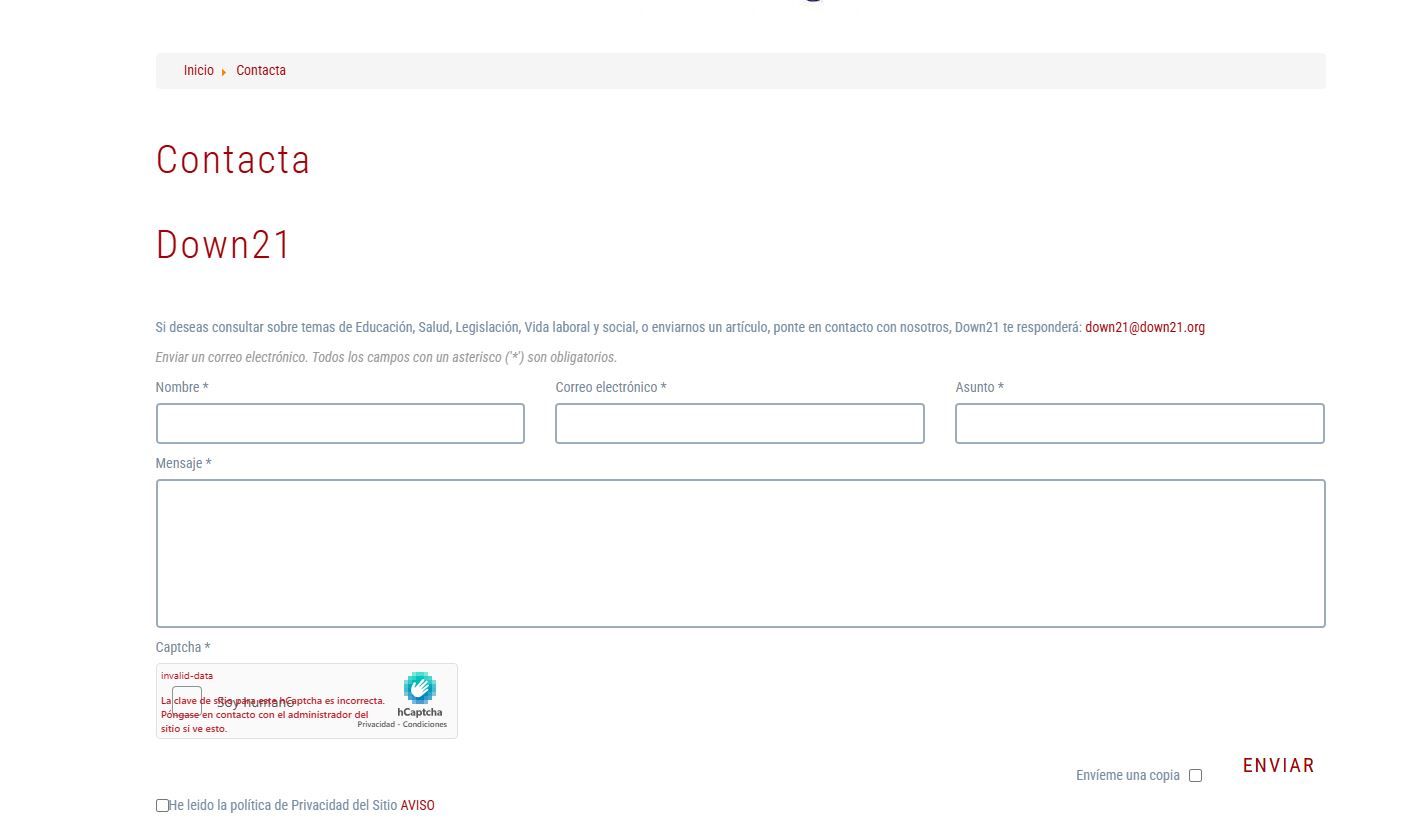Viewport: 1401px width, 839px height.
Task: Click the Contacta breadcrumb item
Action: point(261,71)
